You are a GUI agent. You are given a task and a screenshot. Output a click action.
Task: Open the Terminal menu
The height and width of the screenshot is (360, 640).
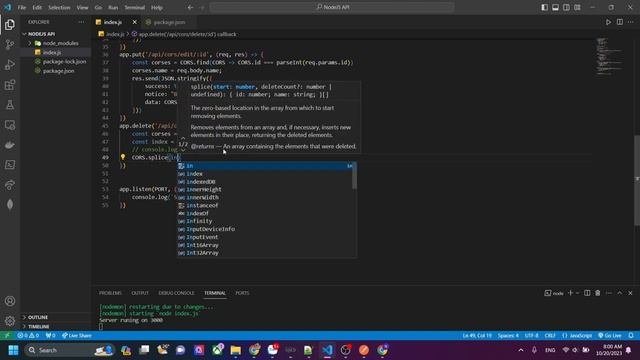tap(134, 7)
